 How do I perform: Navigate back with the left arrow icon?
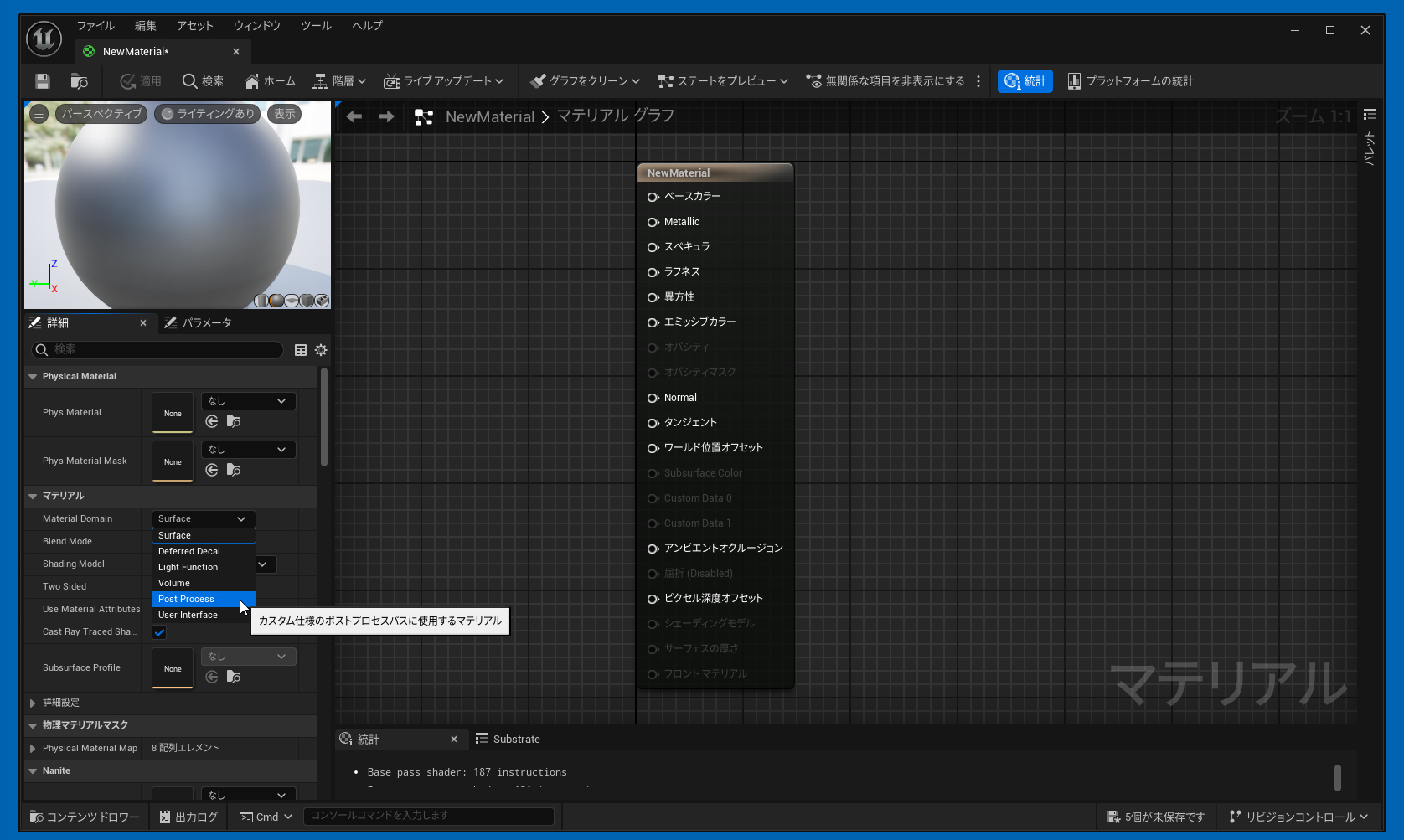click(x=354, y=116)
